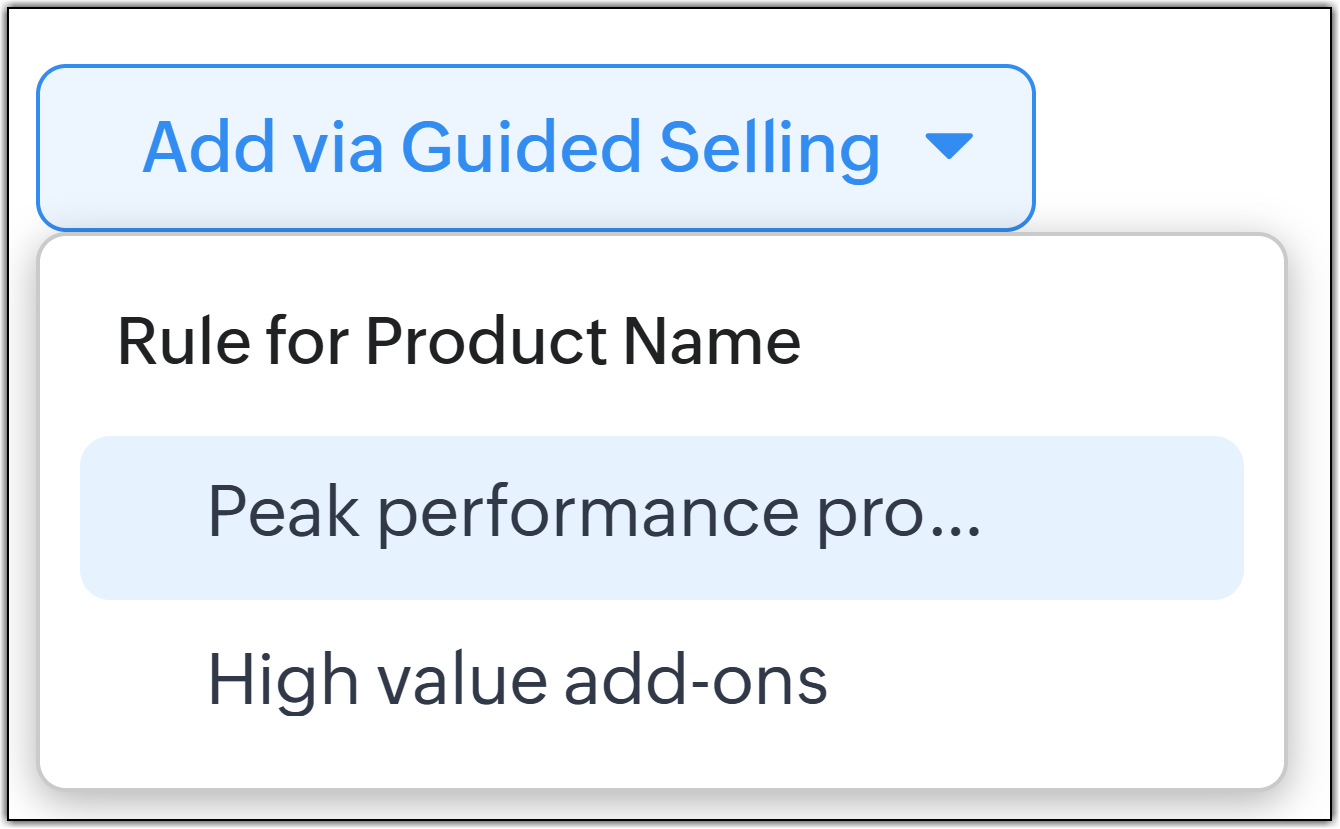
Task: Apply the High value add-ons guided rule
Action: point(517,679)
